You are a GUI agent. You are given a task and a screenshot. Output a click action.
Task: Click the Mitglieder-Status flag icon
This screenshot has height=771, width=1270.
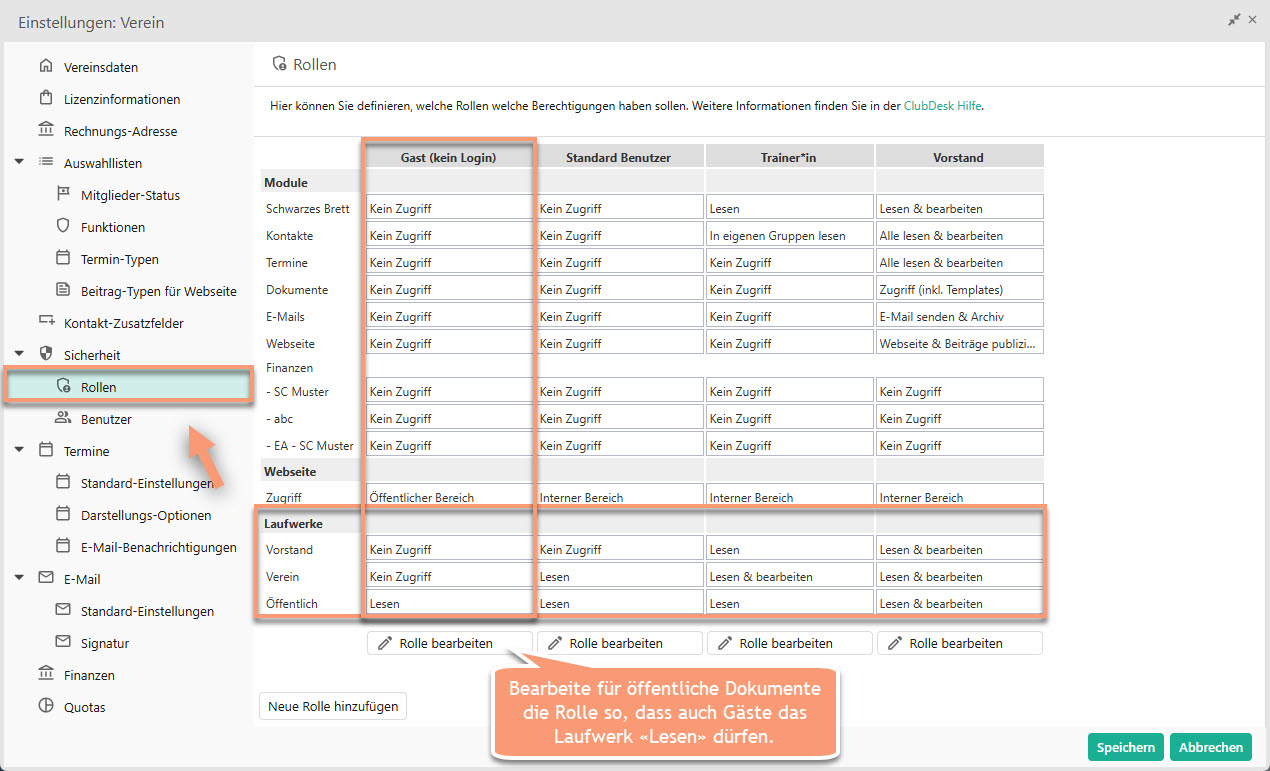(63, 195)
